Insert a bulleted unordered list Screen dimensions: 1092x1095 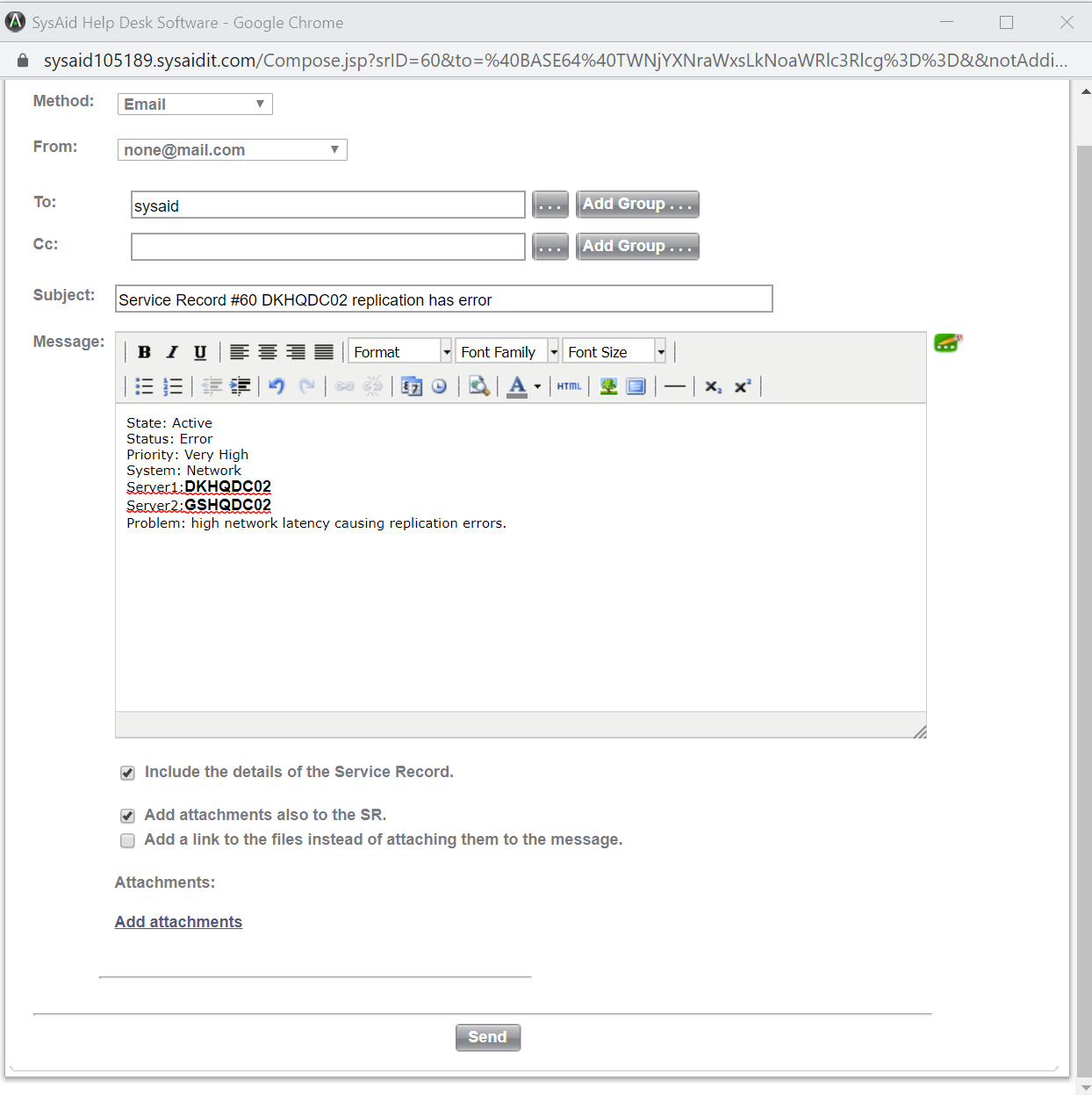pyautogui.click(x=145, y=385)
